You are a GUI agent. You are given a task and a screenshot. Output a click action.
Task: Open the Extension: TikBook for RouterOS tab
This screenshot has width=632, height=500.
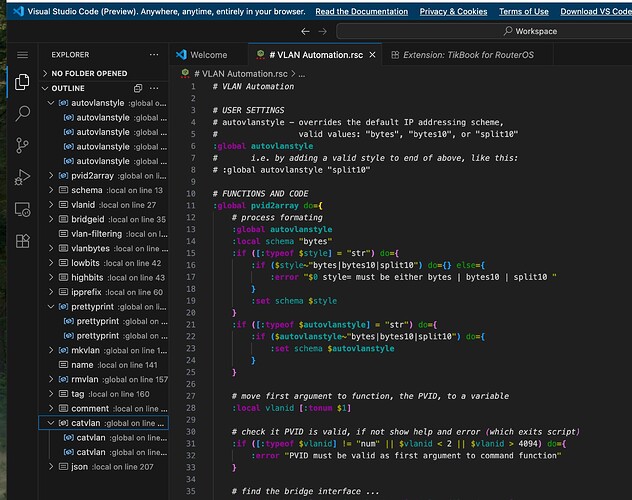tap(468, 55)
